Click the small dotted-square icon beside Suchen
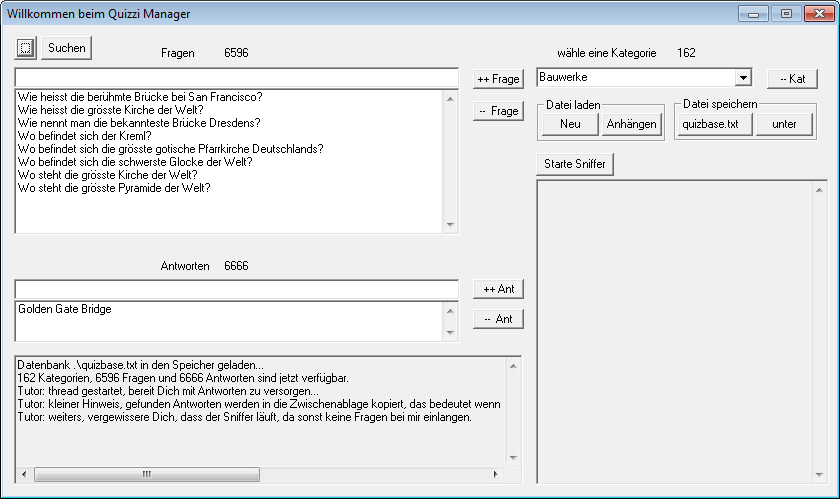840x499 pixels. click(27, 47)
